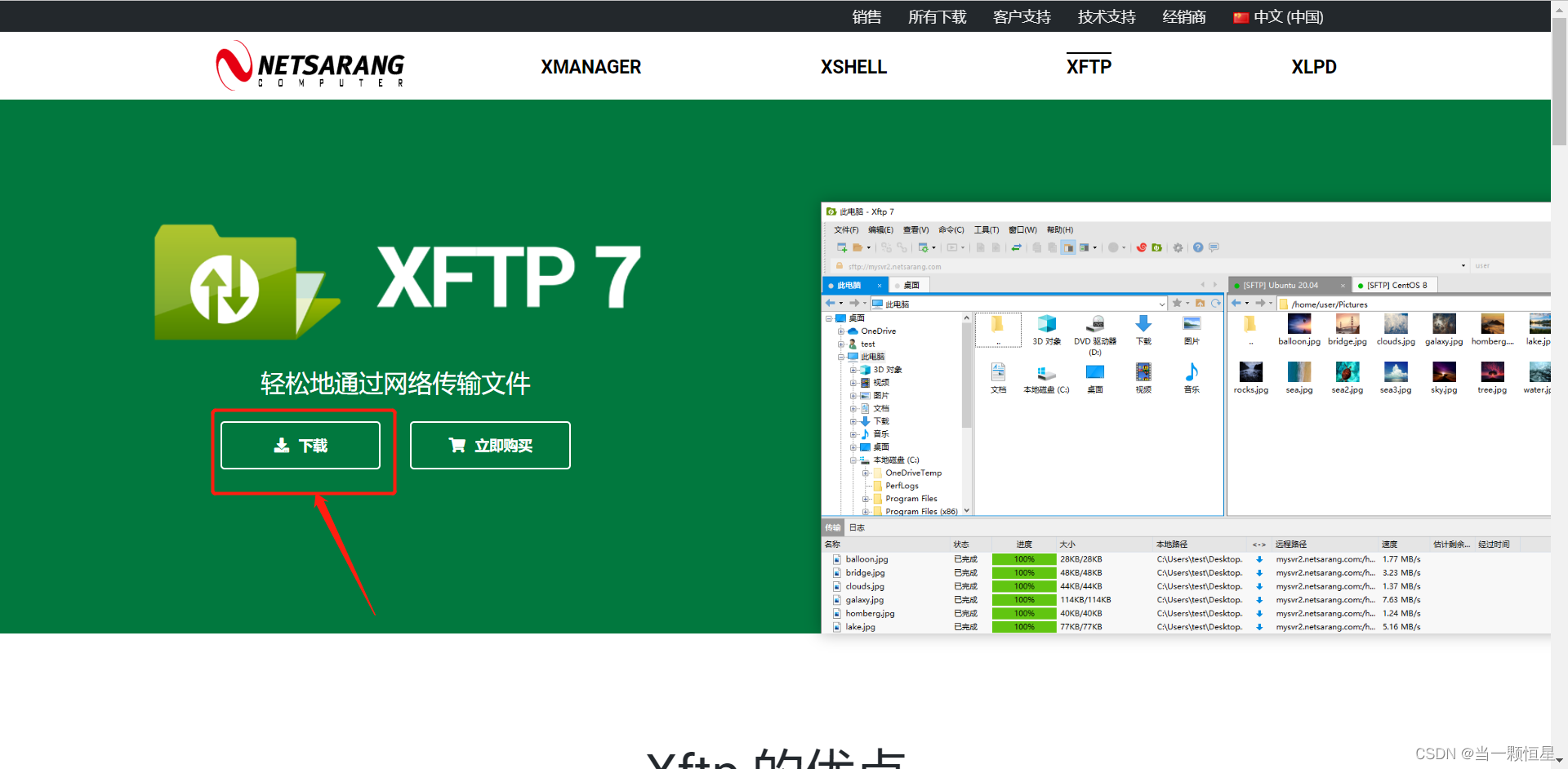This screenshot has height=769, width=1568.
Task: Click the chat bubble feedback icon
Action: pyautogui.click(x=1214, y=247)
